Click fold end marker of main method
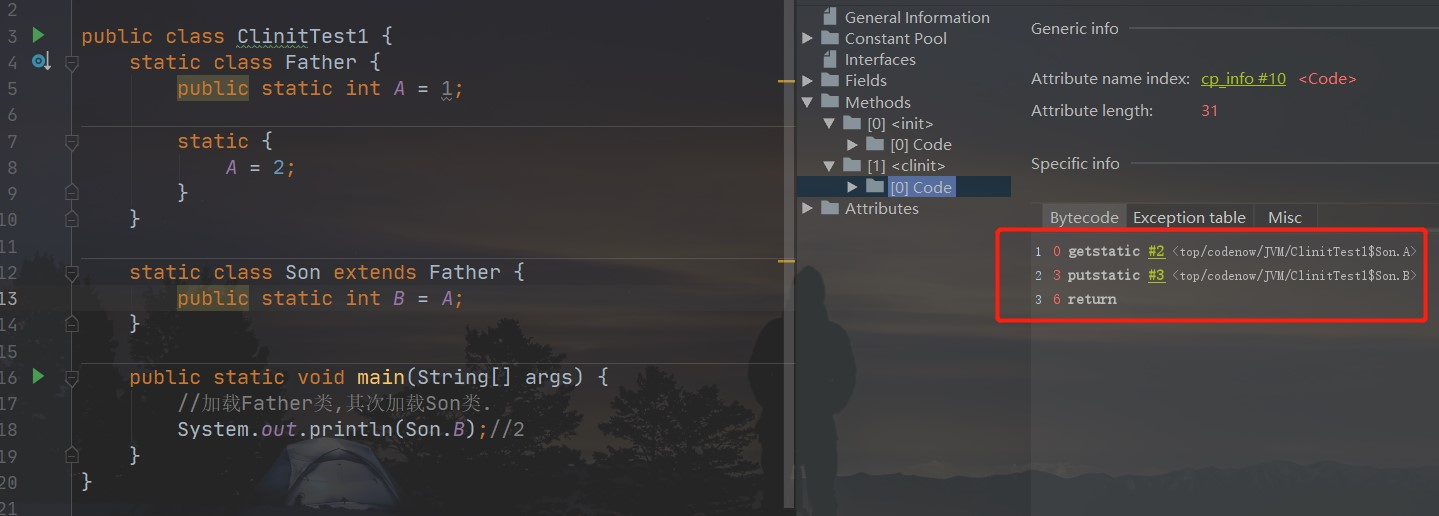The image size is (1439, 516). [x=71, y=455]
